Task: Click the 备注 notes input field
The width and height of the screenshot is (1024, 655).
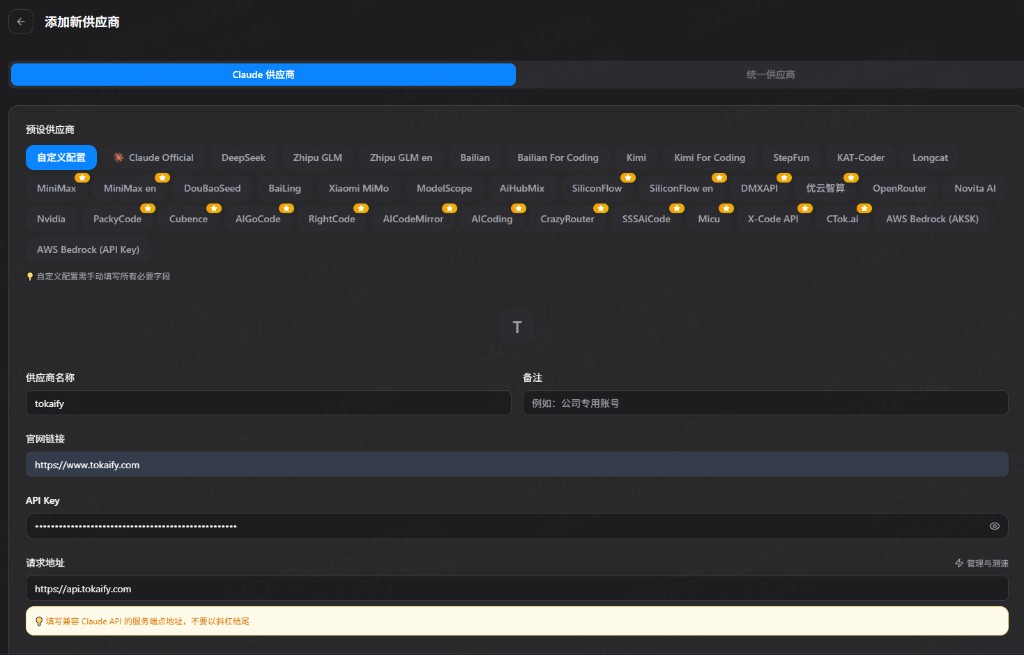Action: [765, 403]
